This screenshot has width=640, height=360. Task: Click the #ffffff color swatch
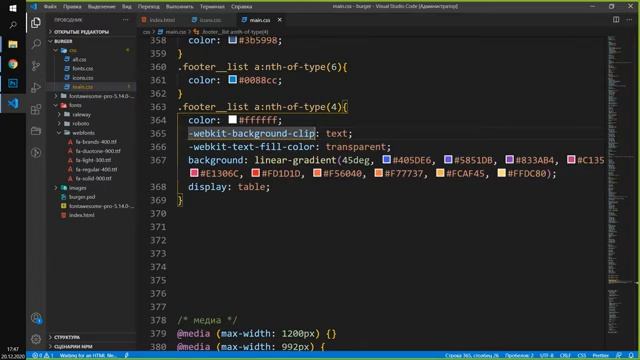[233, 120]
